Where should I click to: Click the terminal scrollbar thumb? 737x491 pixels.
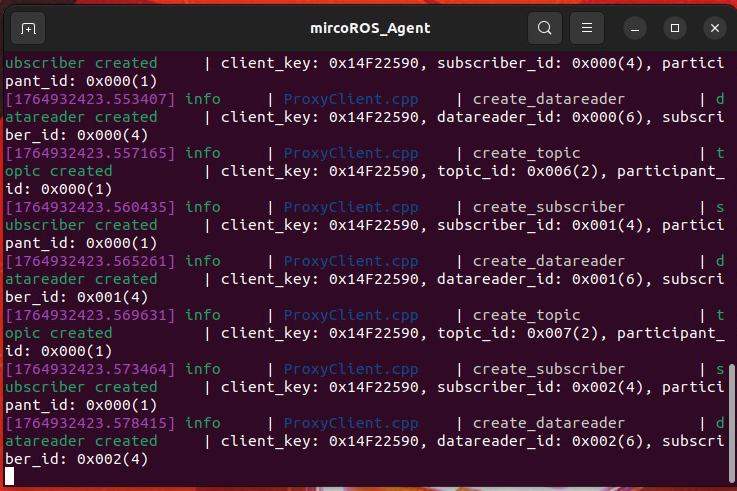(731, 423)
